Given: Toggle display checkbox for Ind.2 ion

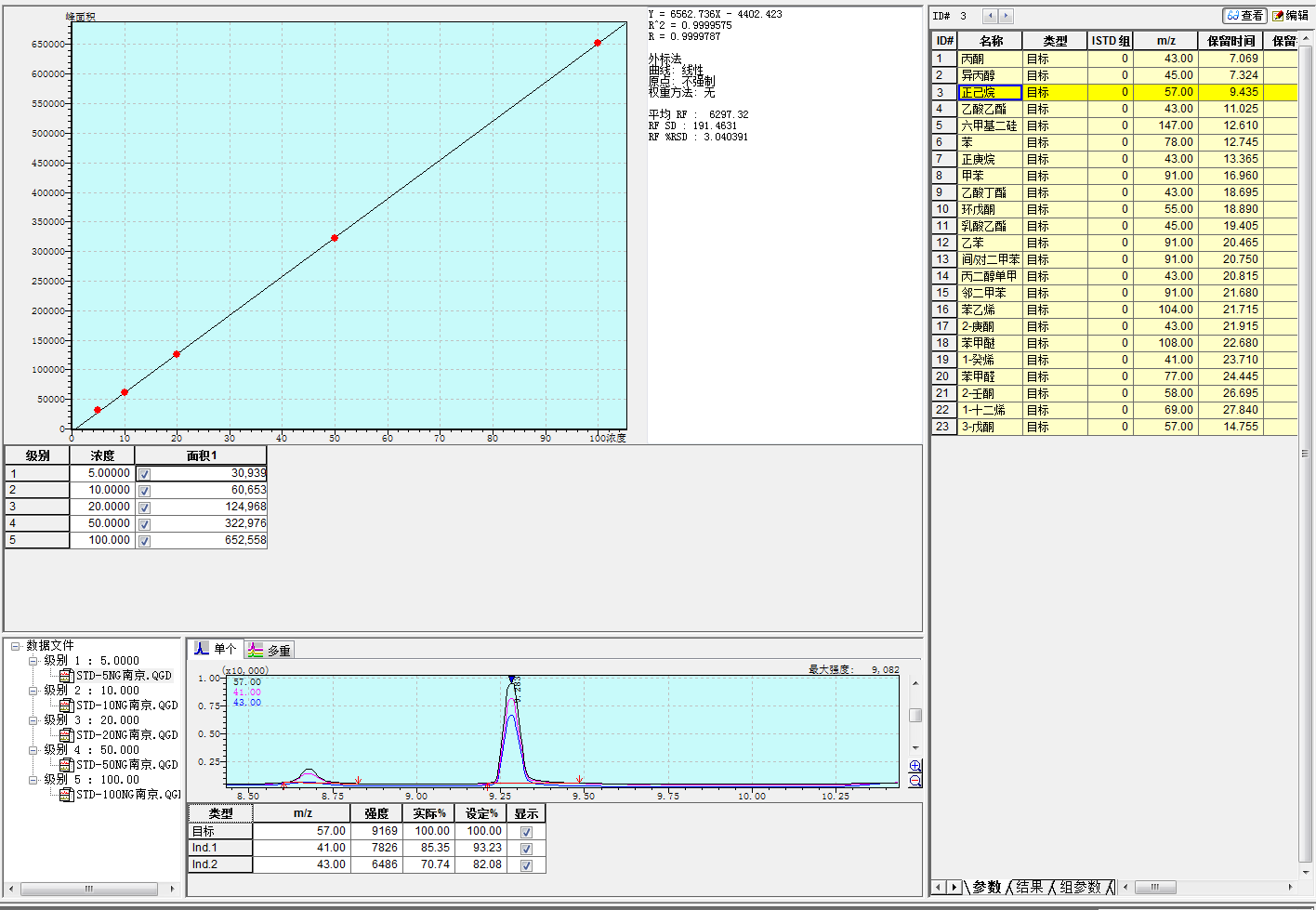Looking at the screenshot, I should point(526,865).
